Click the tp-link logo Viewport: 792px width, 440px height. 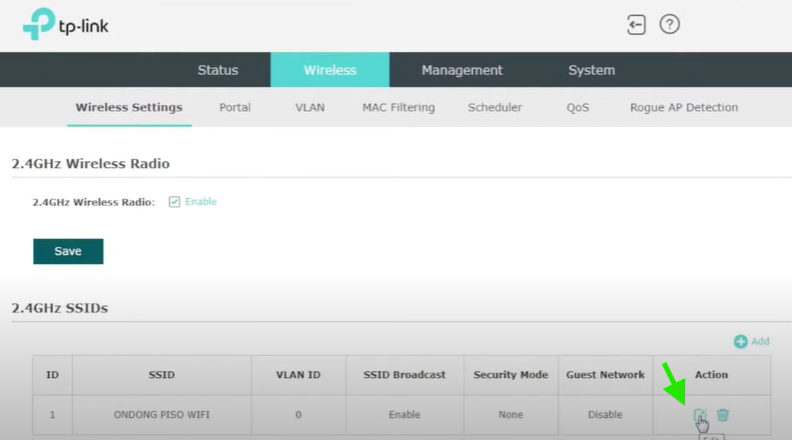pos(68,26)
